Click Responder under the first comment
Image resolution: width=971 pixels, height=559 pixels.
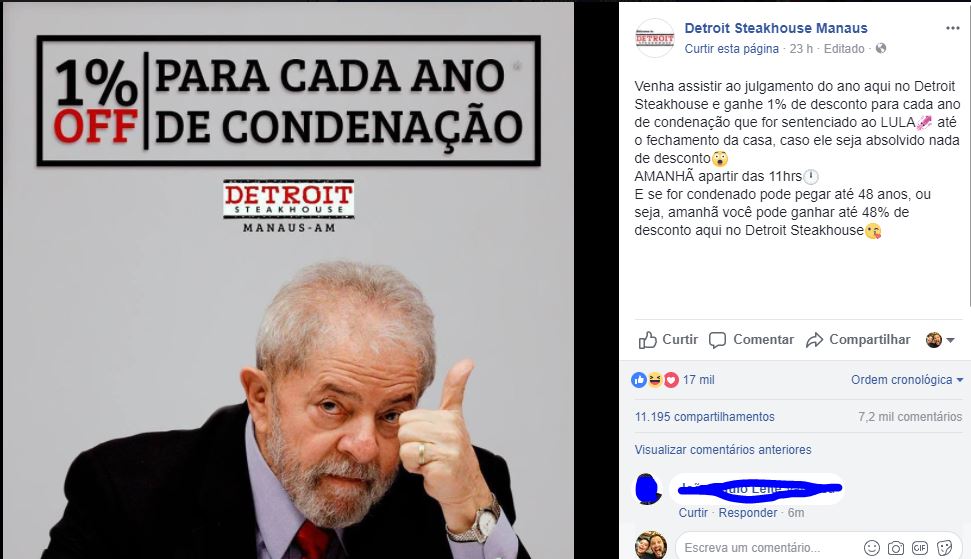(x=747, y=513)
